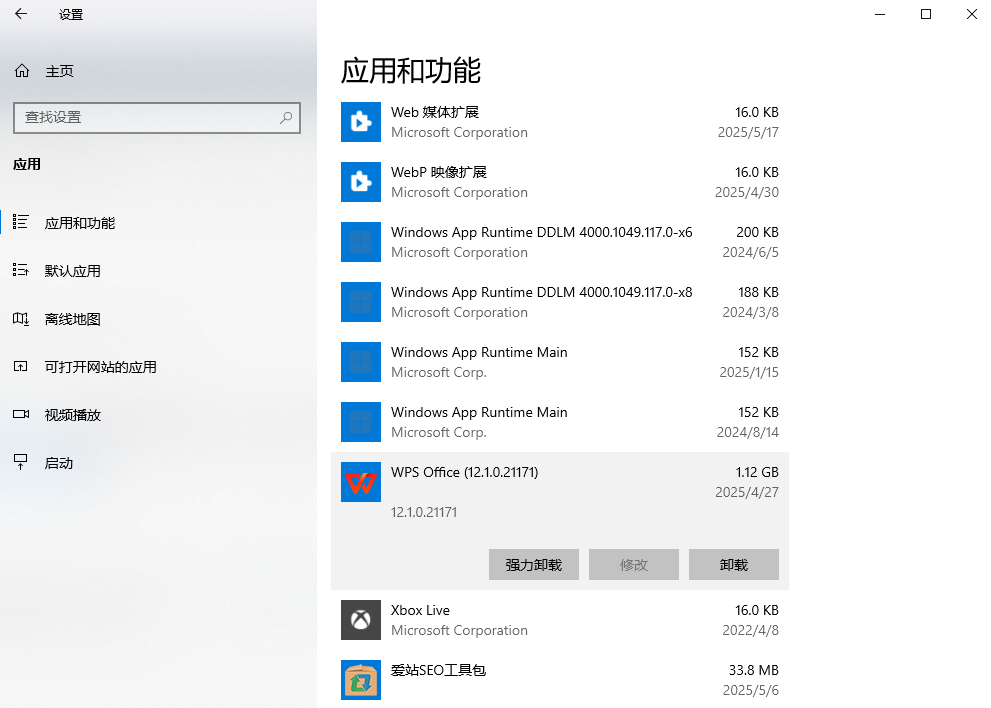The height and width of the screenshot is (708, 991).
Task: Select 应用和功能 in the sidebar
Action: coord(79,223)
